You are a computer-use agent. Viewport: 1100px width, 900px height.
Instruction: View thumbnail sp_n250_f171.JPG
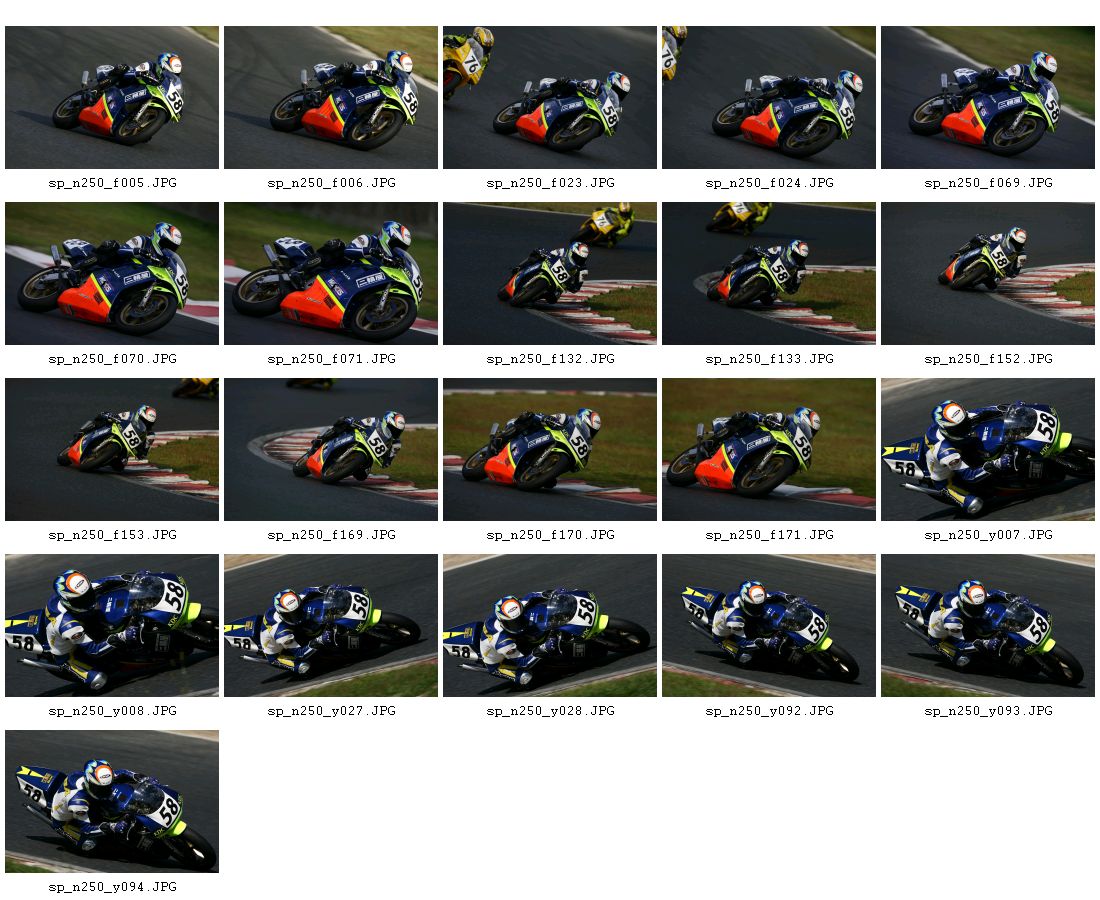[768, 450]
